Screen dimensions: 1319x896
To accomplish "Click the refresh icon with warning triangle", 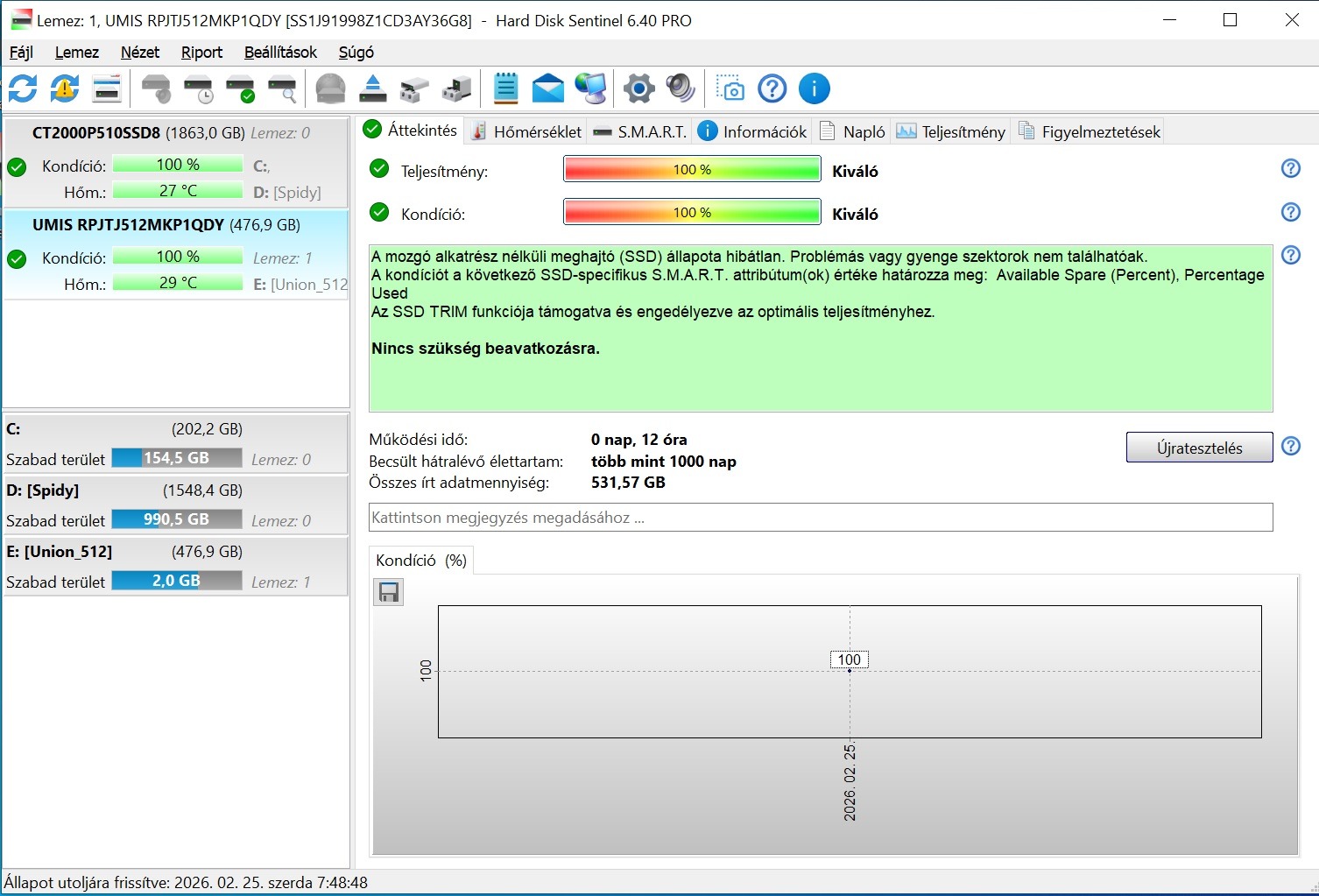I will click(65, 88).
